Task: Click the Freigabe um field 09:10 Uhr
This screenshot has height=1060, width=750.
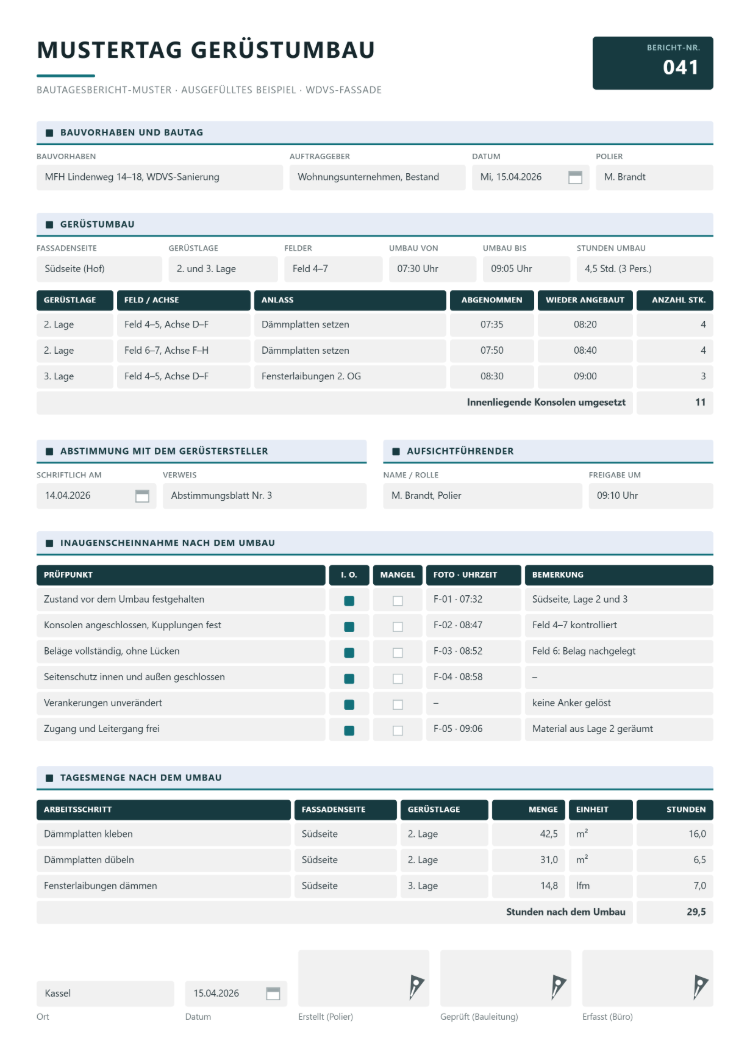Action: pyautogui.click(x=651, y=496)
